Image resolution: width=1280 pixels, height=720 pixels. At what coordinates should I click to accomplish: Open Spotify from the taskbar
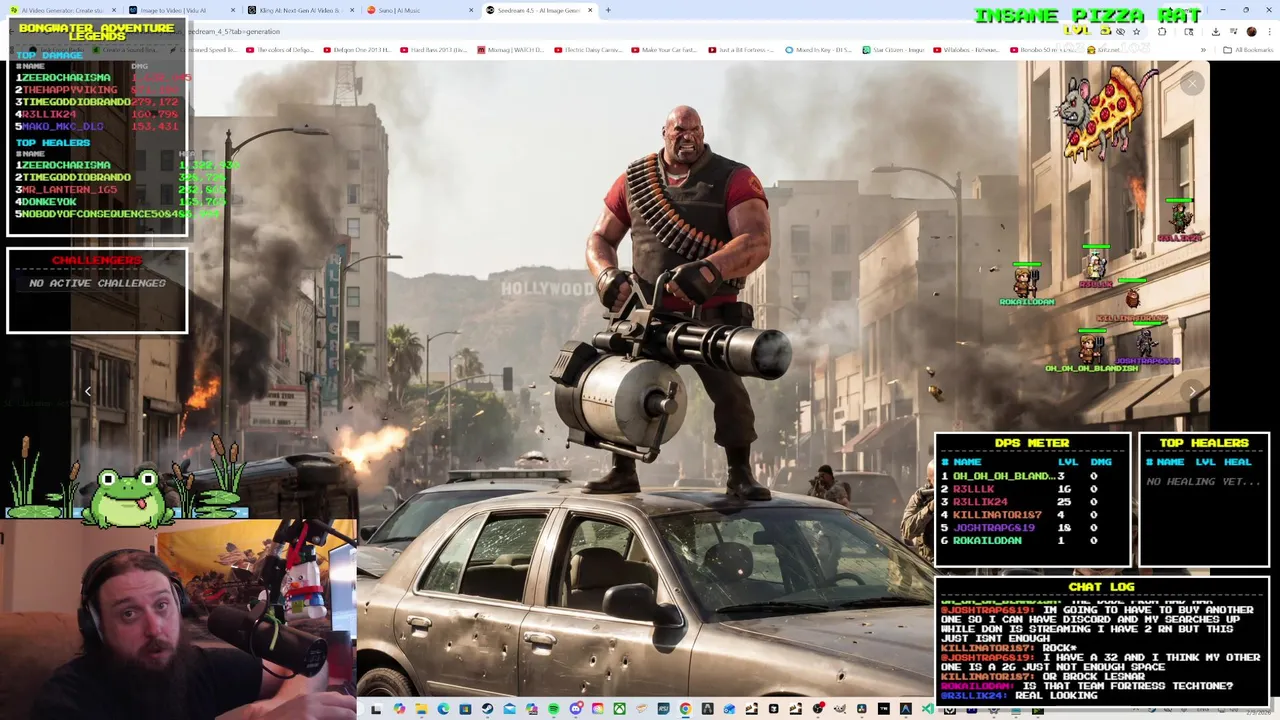(x=554, y=709)
